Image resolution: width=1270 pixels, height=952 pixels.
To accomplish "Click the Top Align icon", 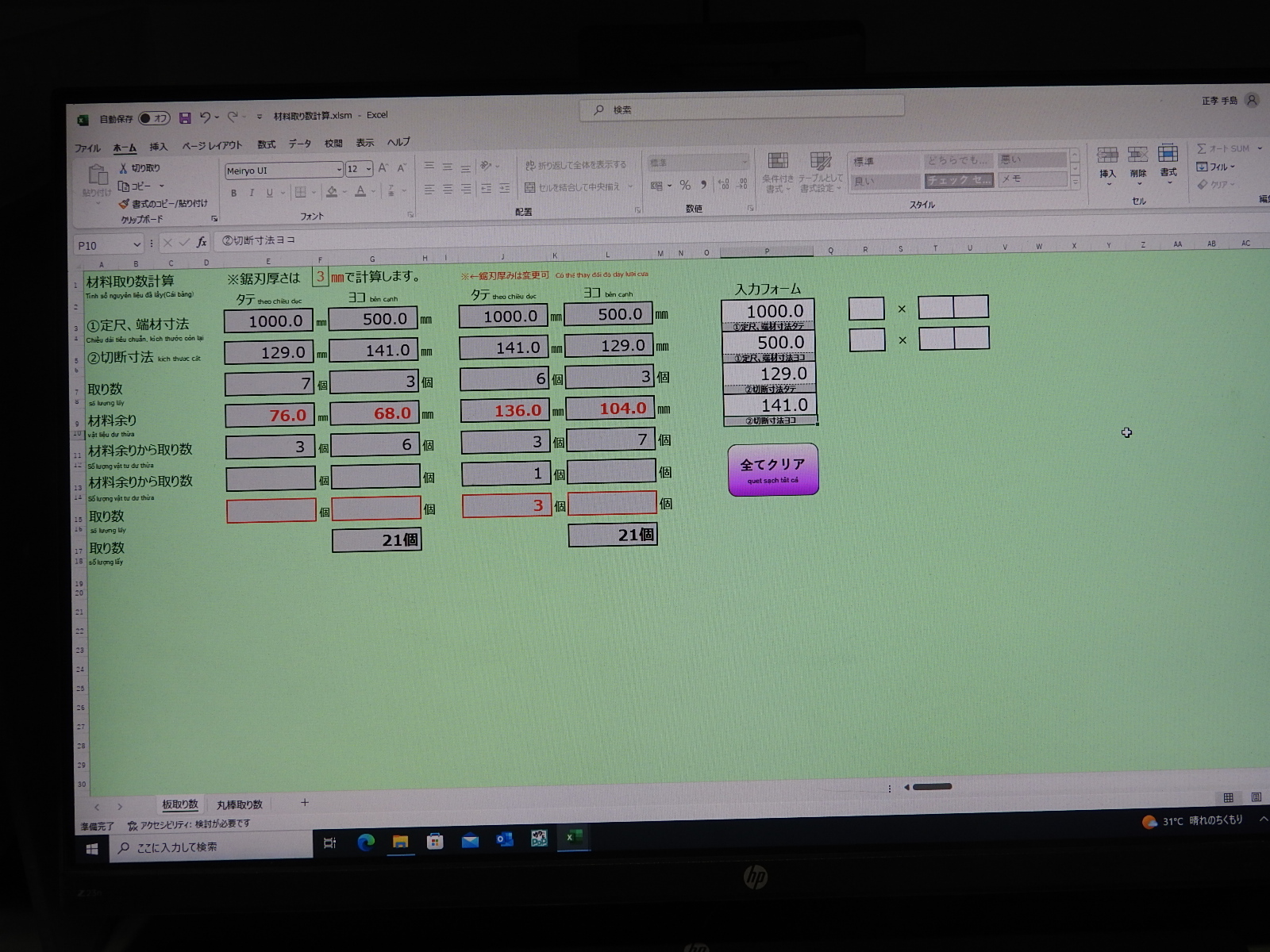I will coord(429,167).
